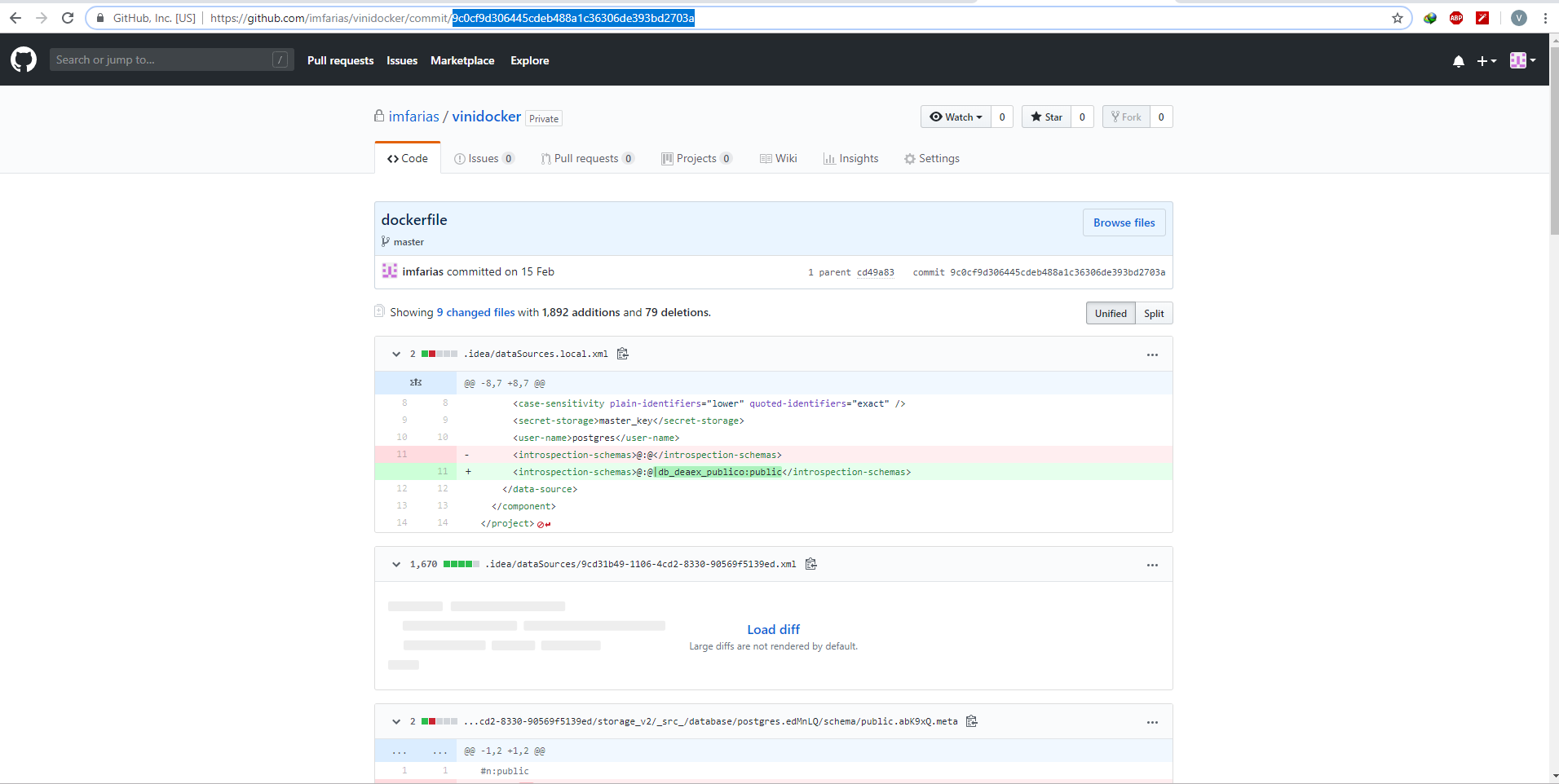Viewport: 1559px width, 784px height.
Task: Open the Projects tab
Action: click(x=697, y=158)
